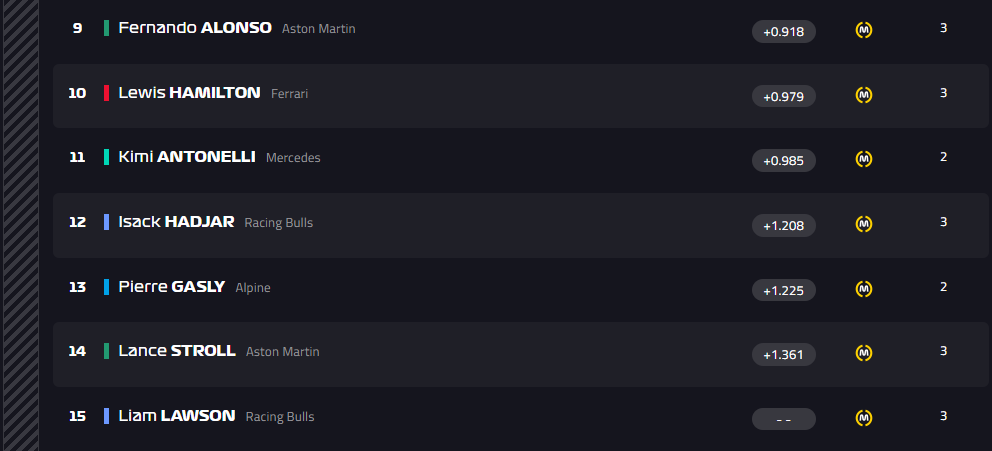The width and height of the screenshot is (992, 451).
Task: Select Kimi Antonelli's driver name
Action: pyautogui.click(x=186, y=157)
